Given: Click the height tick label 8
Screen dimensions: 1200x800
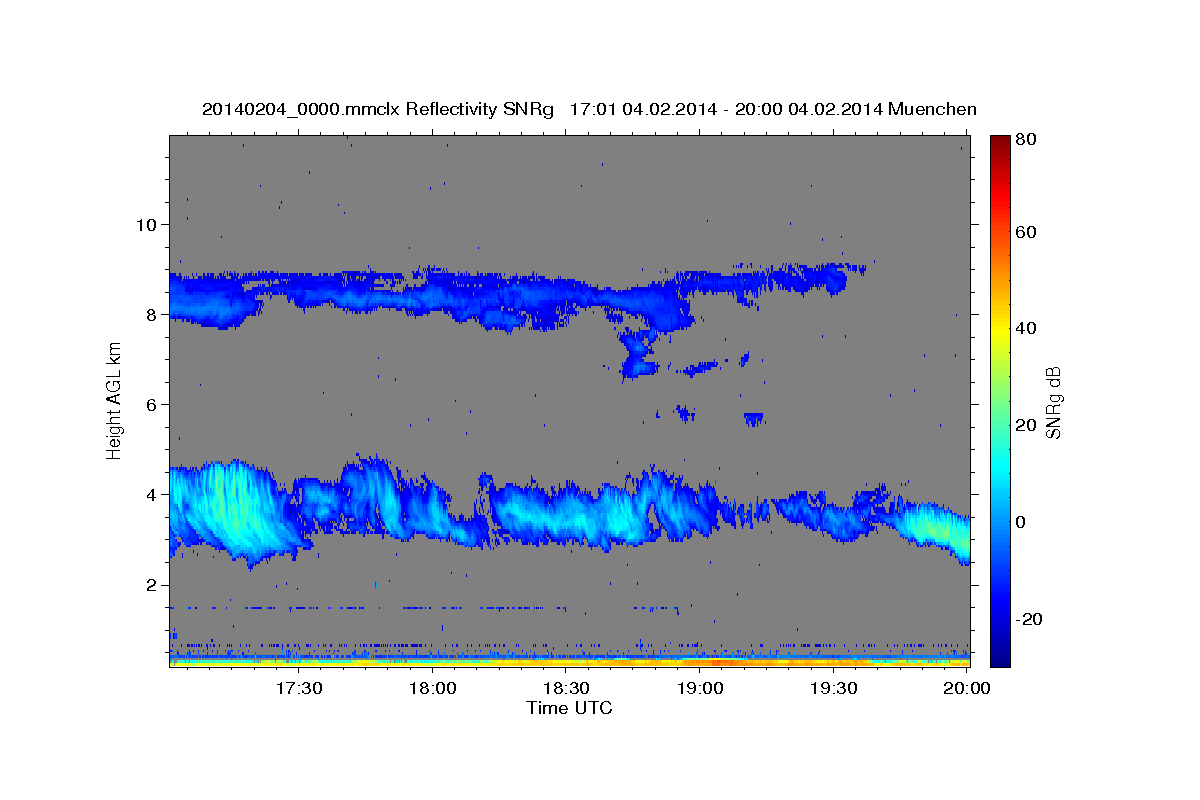Looking at the screenshot, I should [151, 314].
